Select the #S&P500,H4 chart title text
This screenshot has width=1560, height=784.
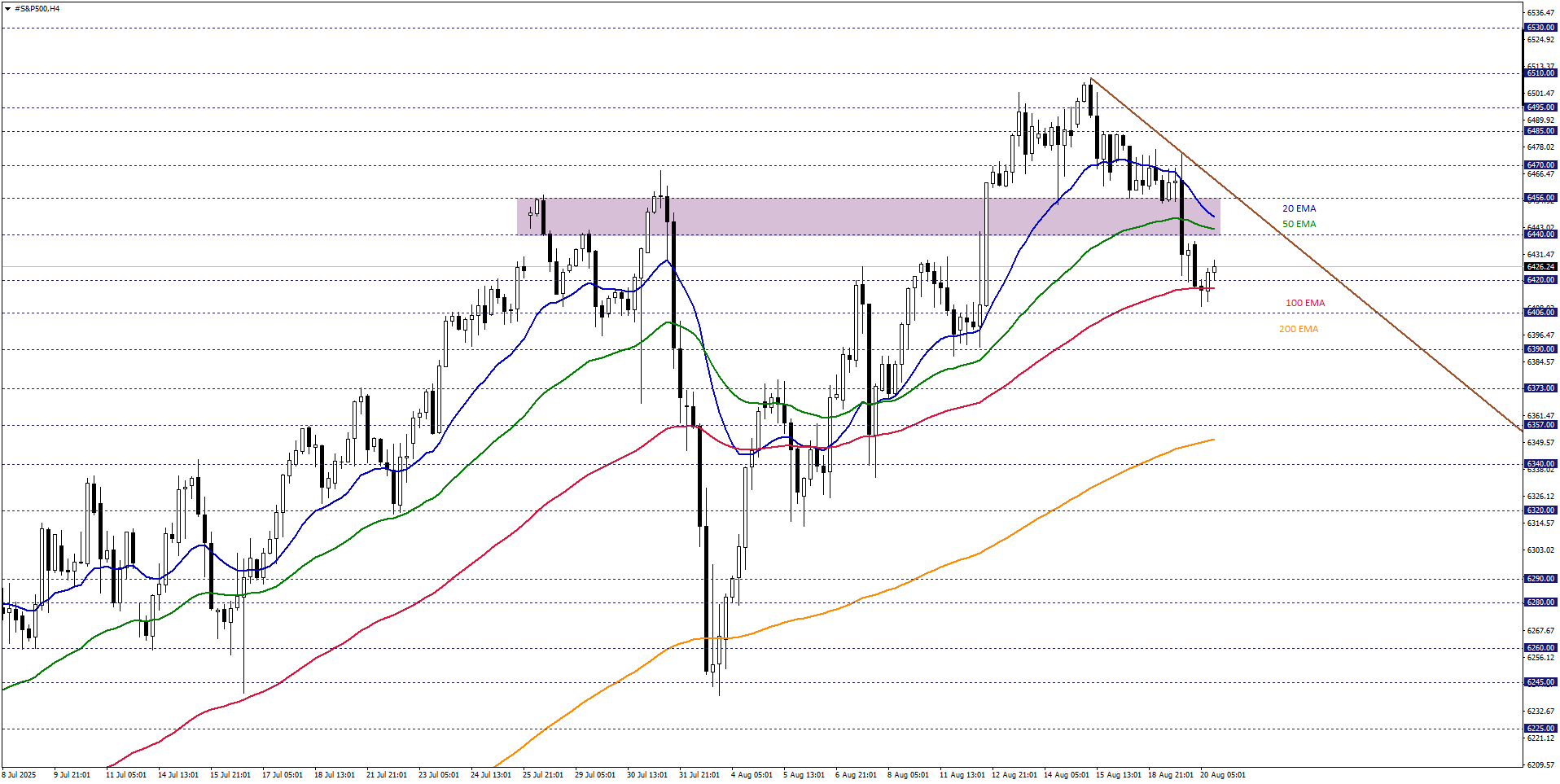[37, 9]
